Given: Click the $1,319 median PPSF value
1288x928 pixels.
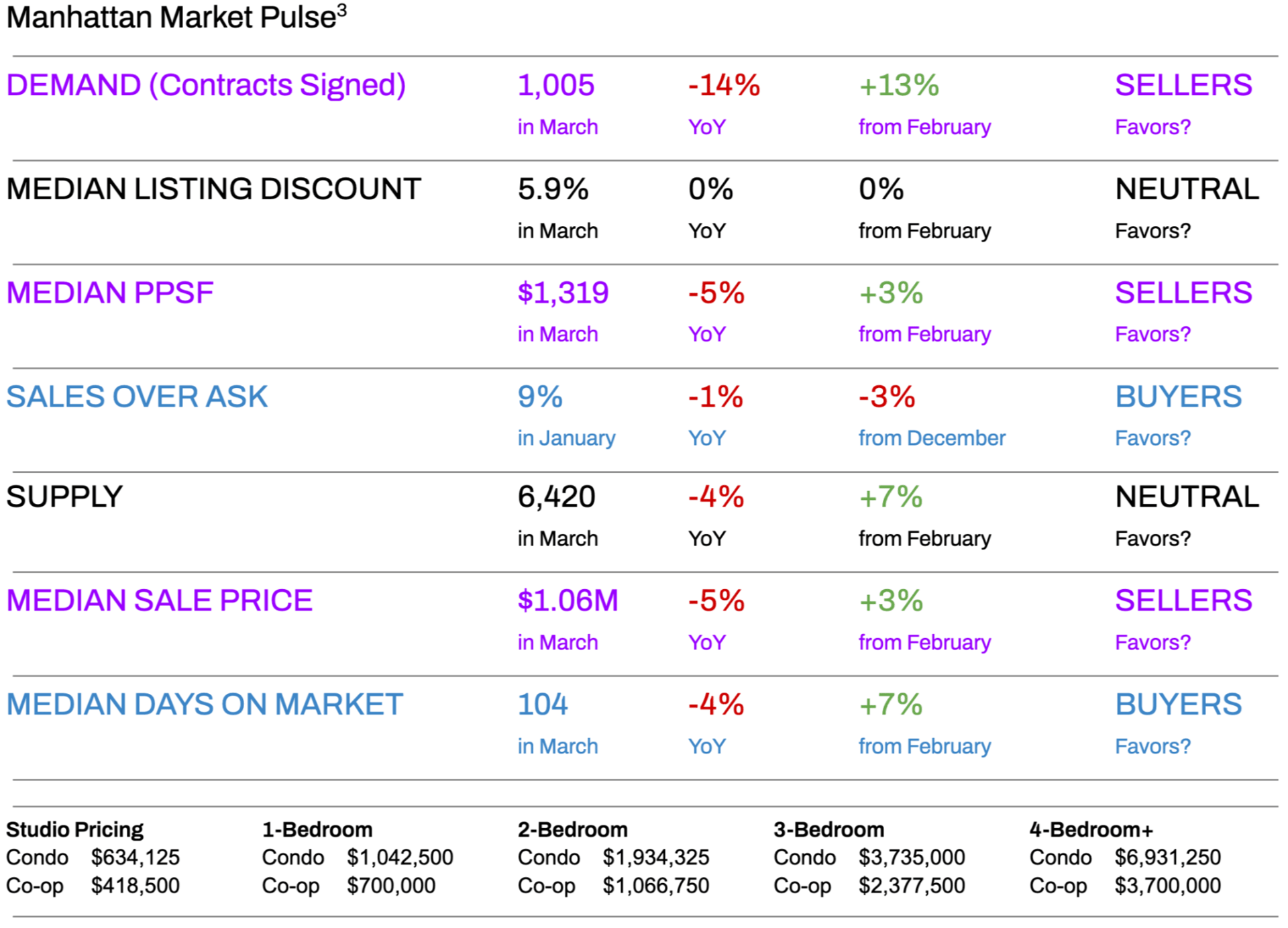Looking at the screenshot, I should point(563,293).
